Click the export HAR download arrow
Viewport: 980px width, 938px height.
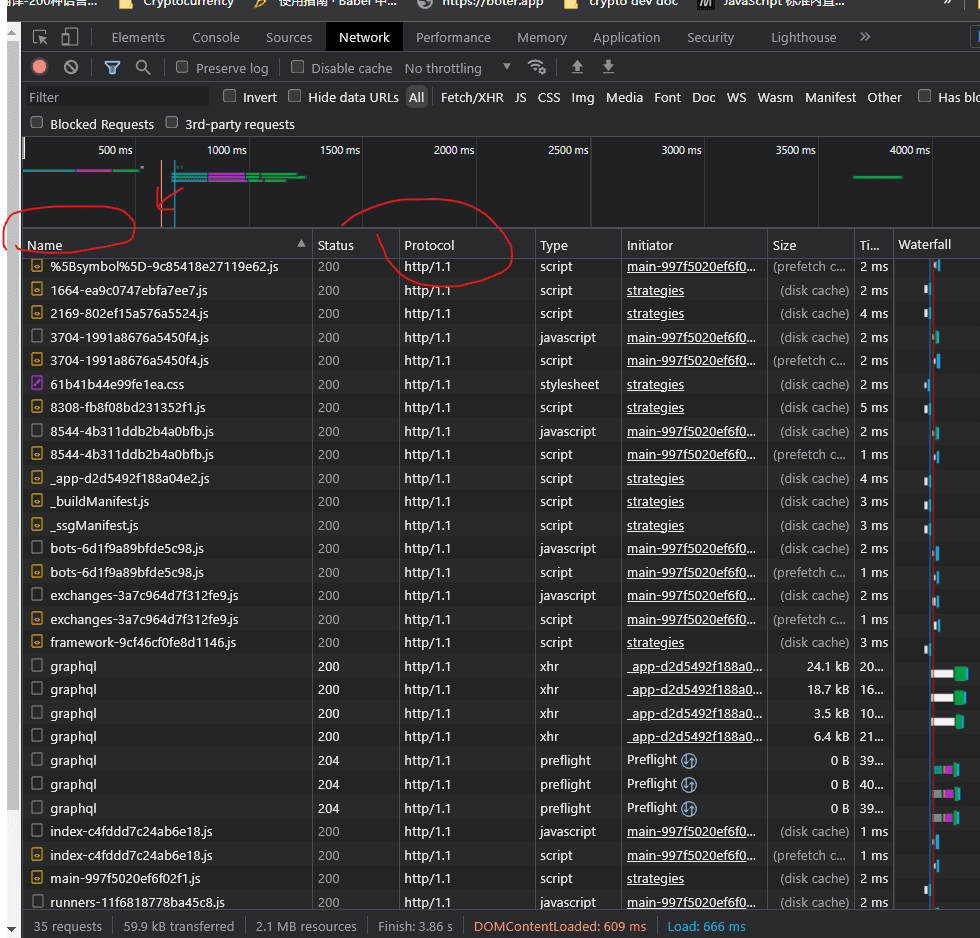[608, 67]
